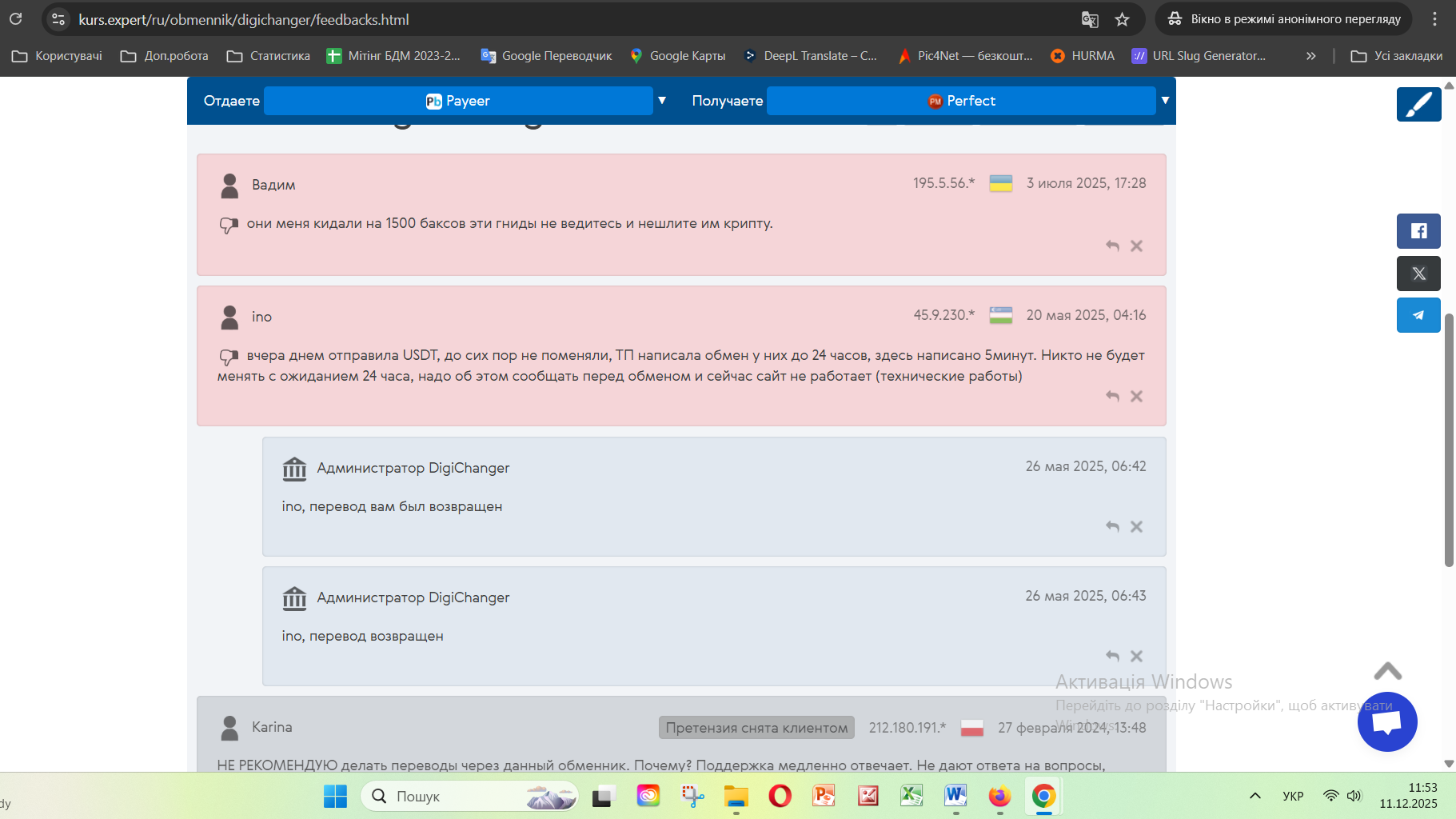Reply to admin comment from 06:43
The image size is (1456, 819).
1112,656
